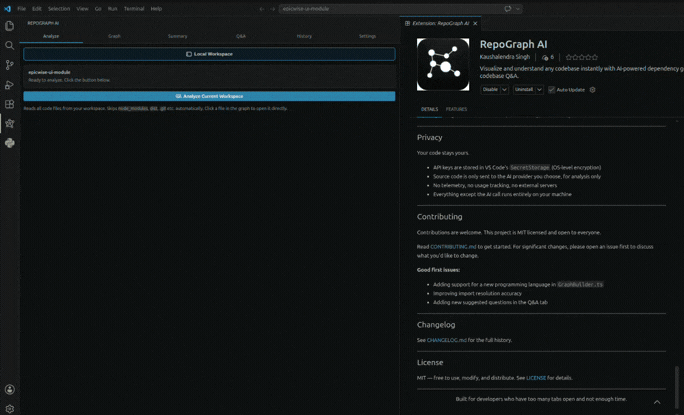Click the VS Code logo icon

tap(7, 9)
